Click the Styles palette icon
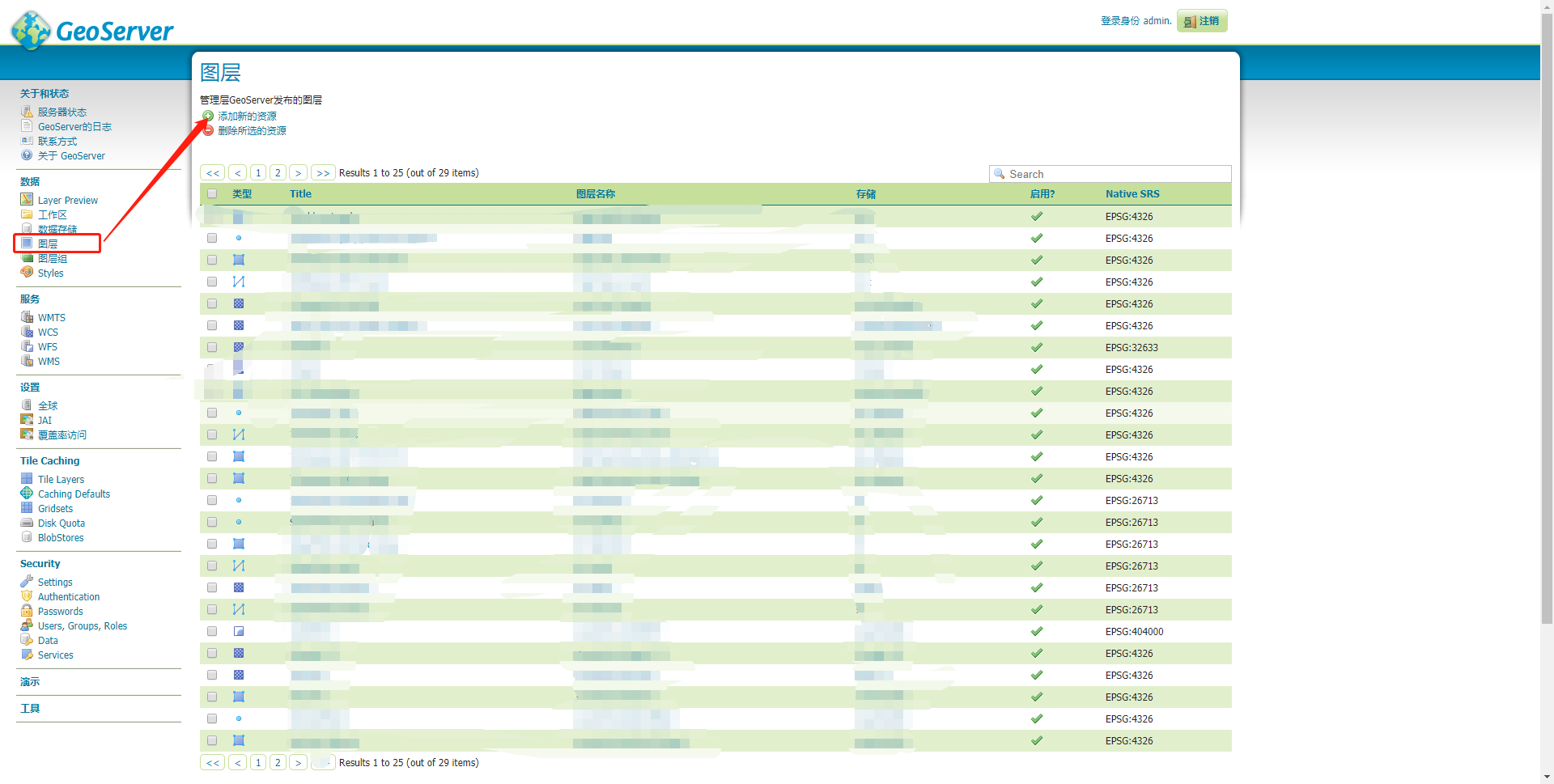 tap(27, 273)
